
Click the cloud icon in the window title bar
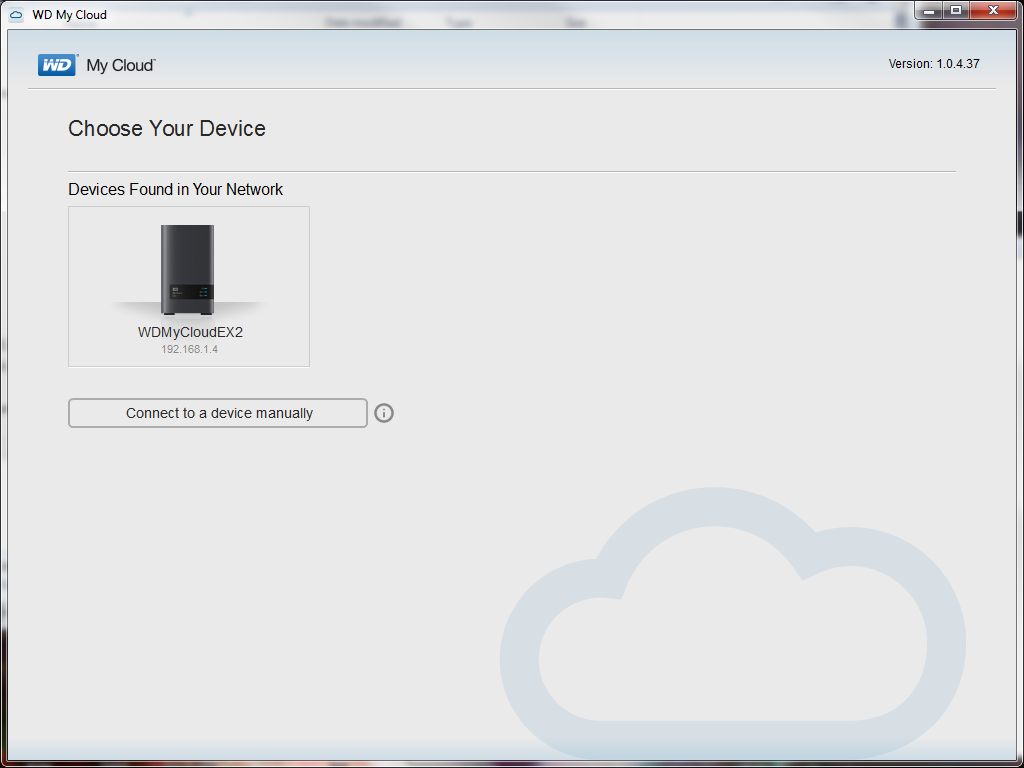click(x=16, y=14)
